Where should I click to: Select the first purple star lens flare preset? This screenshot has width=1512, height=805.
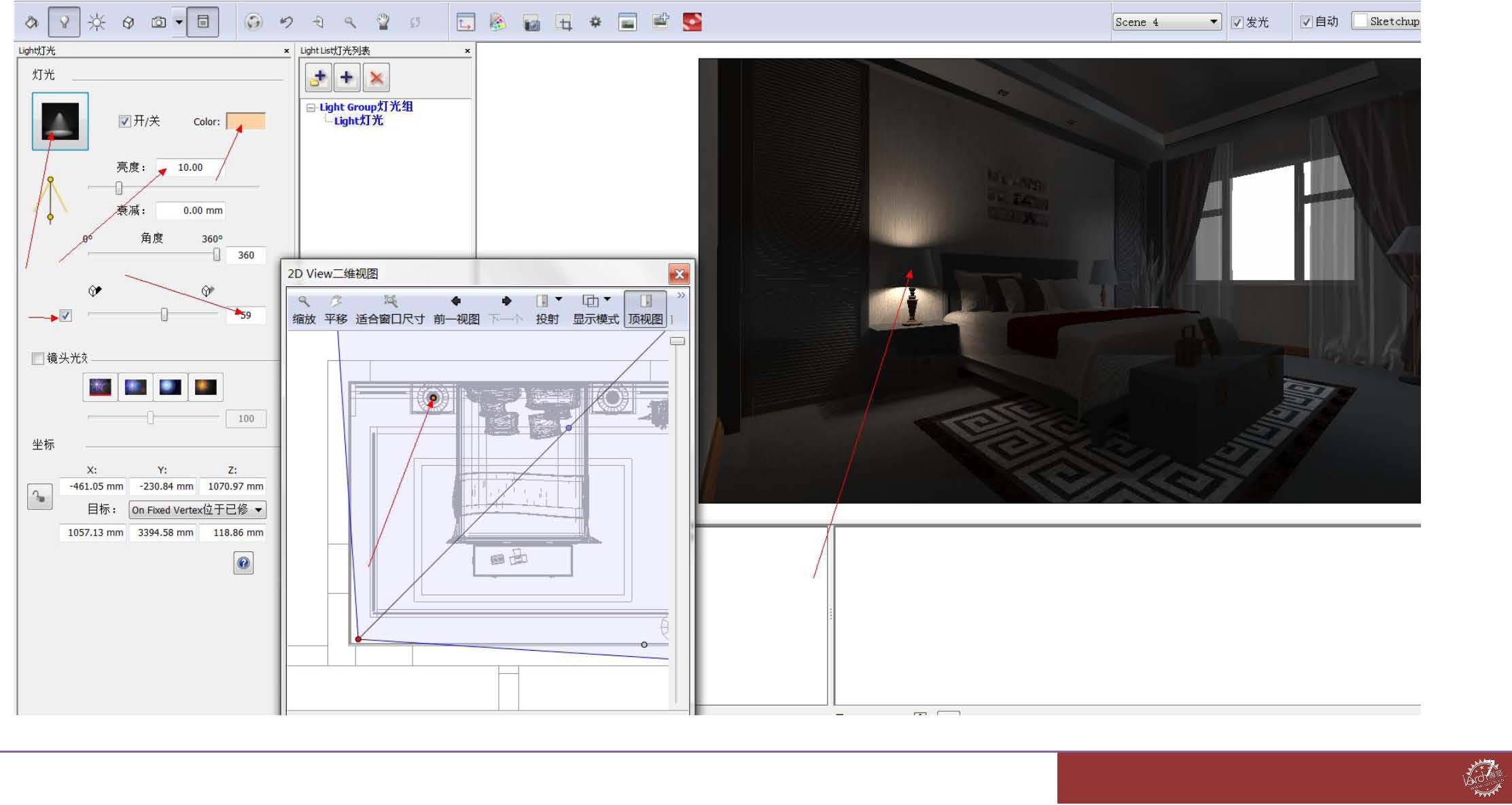click(x=100, y=388)
